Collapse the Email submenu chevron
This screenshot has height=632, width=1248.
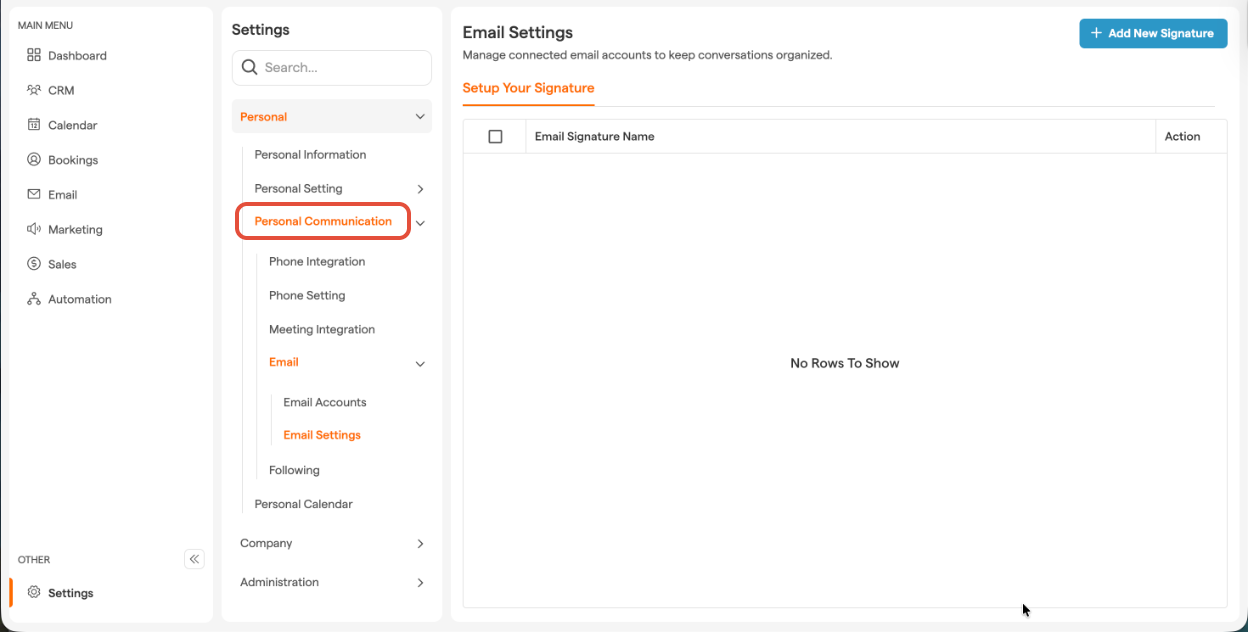click(x=420, y=364)
